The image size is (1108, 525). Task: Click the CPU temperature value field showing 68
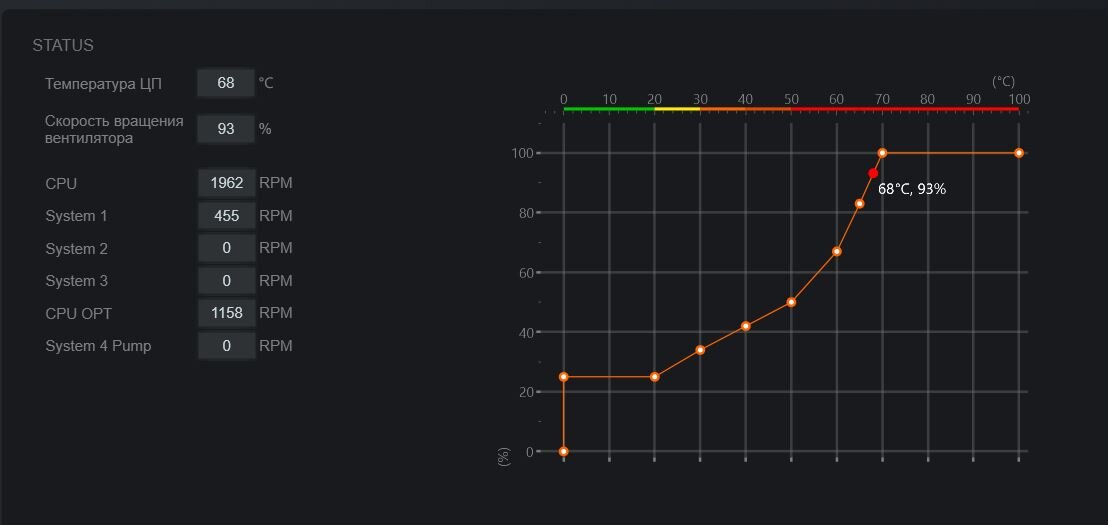(x=226, y=83)
